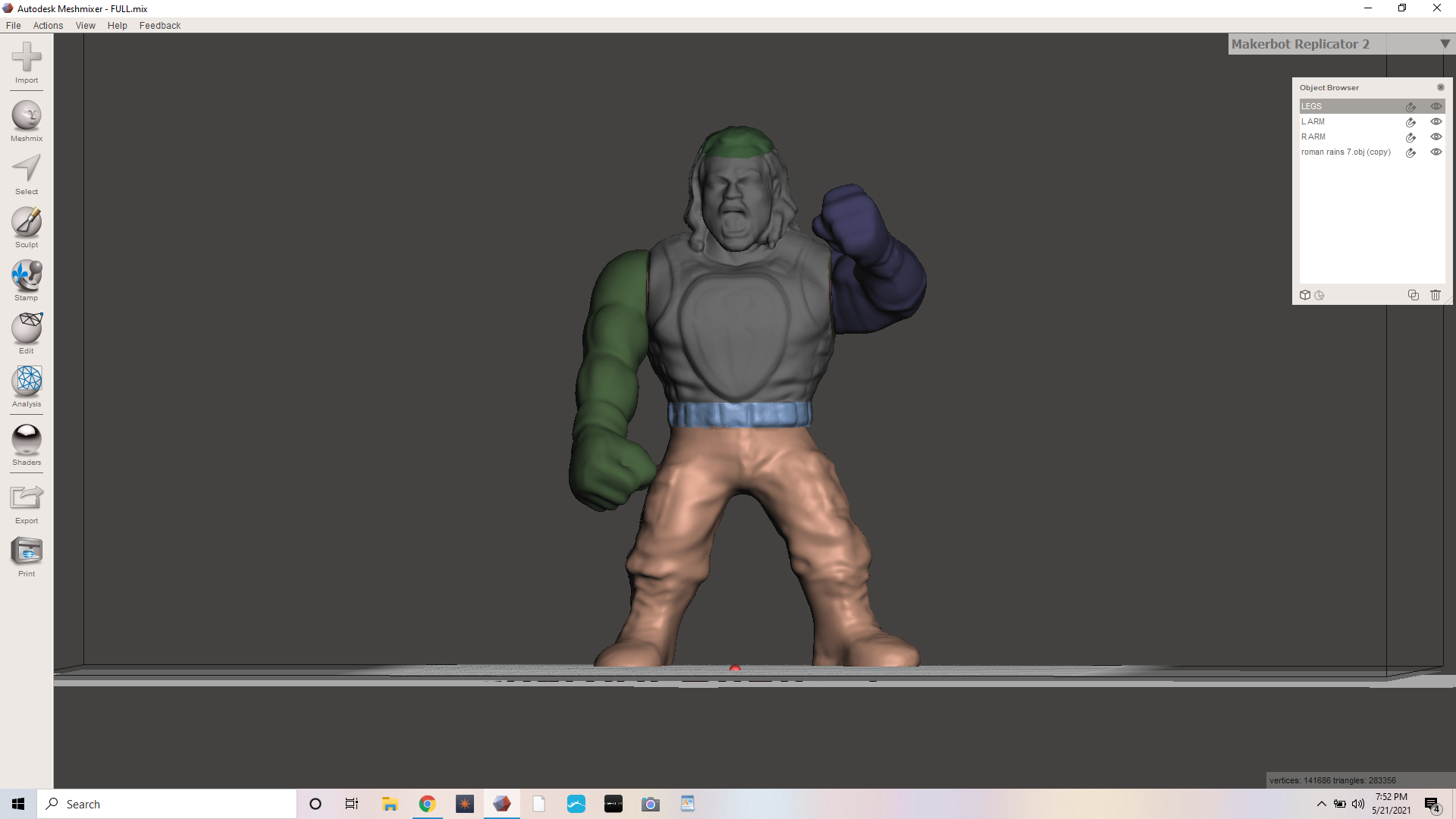Open the Makerbot Replicator 2 printer dropdown
The height and width of the screenshot is (819, 1456).
[1445, 43]
